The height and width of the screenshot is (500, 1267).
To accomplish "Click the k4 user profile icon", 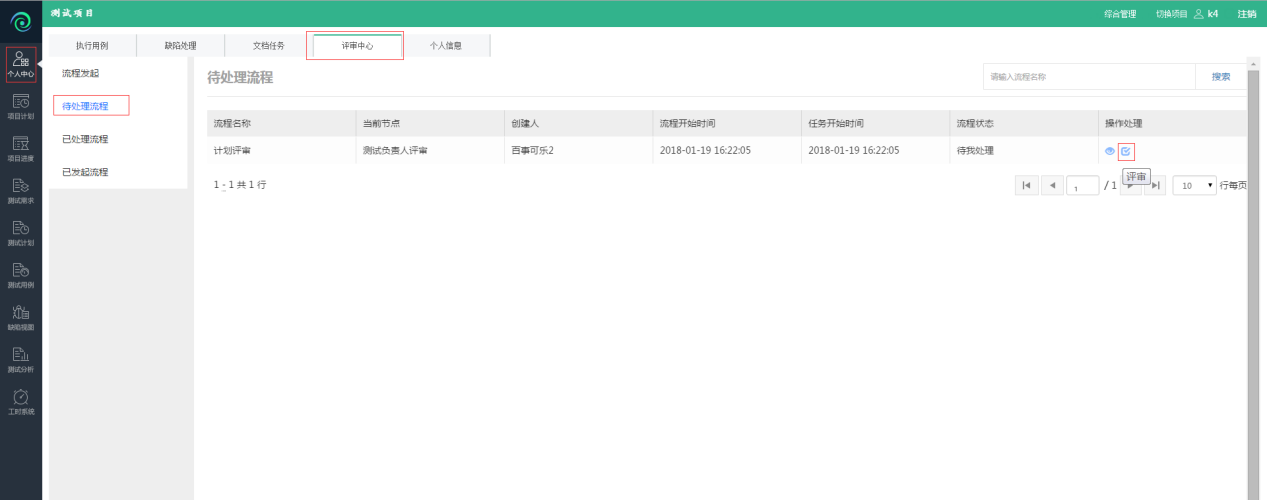I will 1198,14.
